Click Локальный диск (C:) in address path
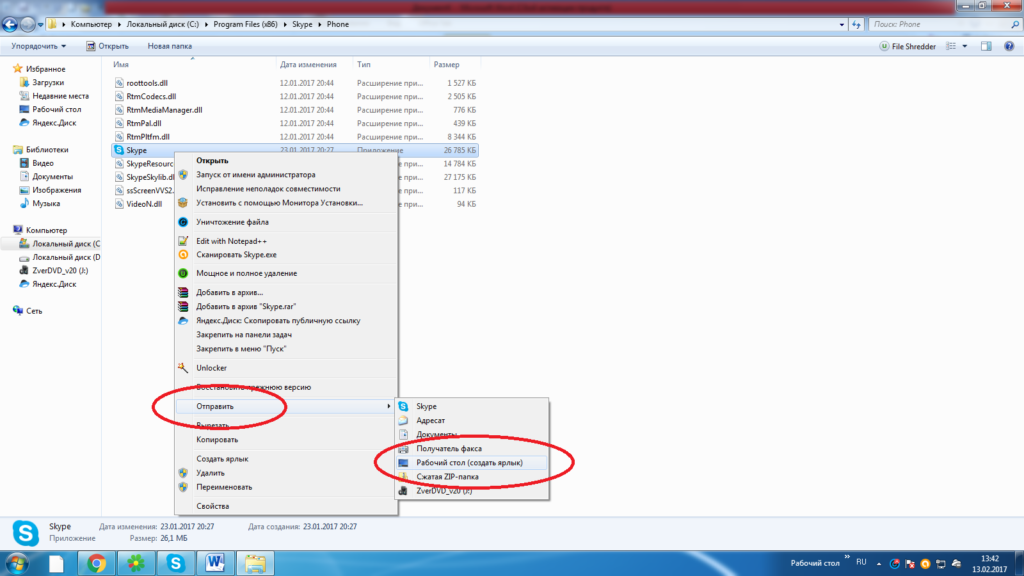 tap(163, 24)
